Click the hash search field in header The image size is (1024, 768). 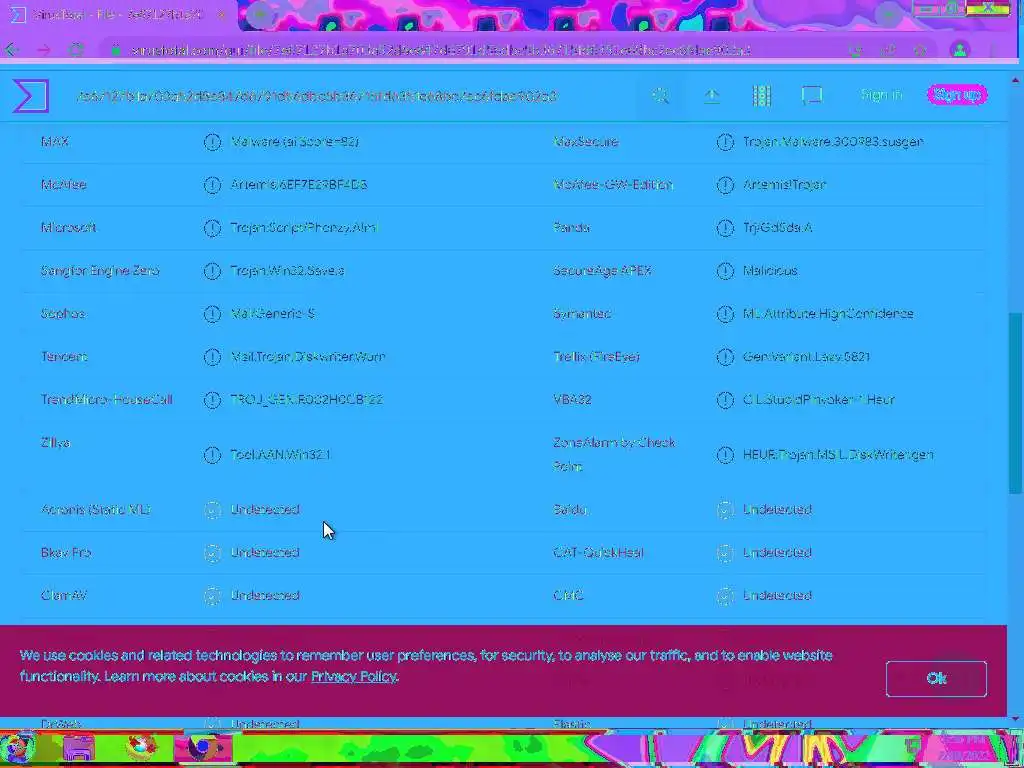(317, 96)
